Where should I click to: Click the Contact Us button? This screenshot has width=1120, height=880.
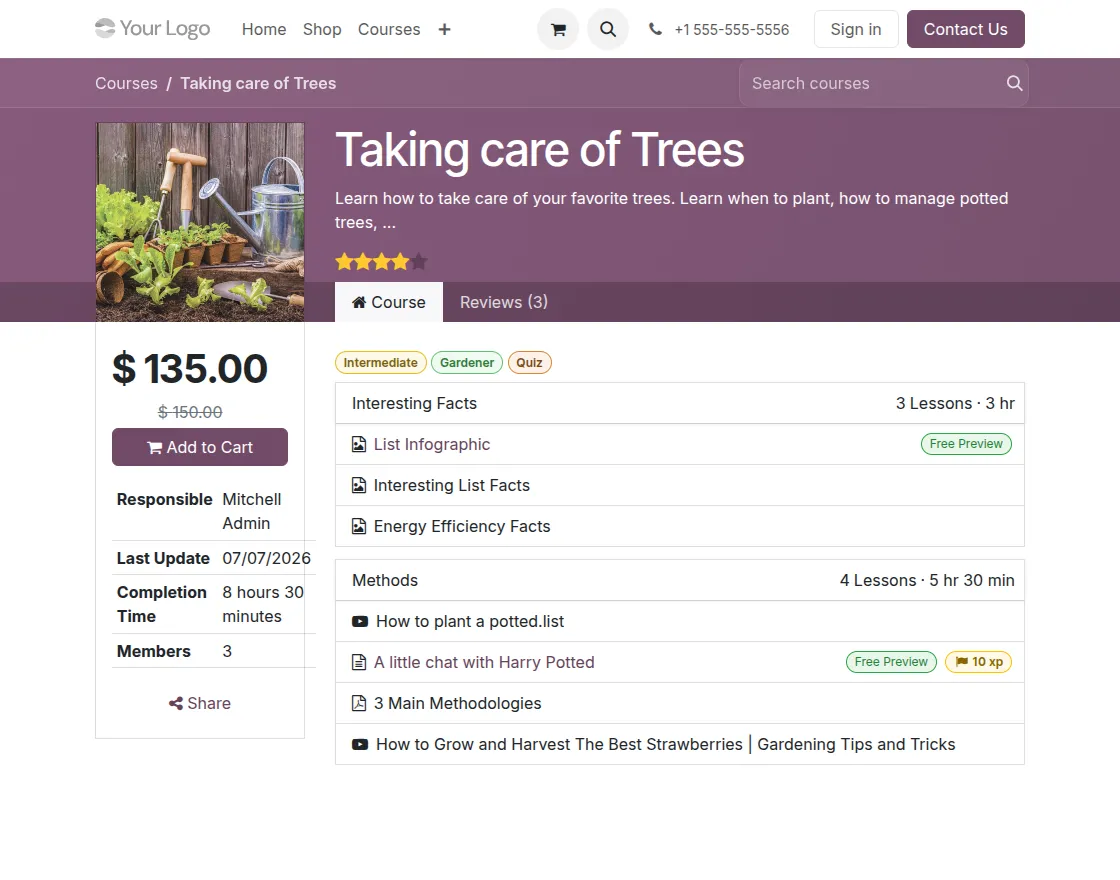pos(966,29)
